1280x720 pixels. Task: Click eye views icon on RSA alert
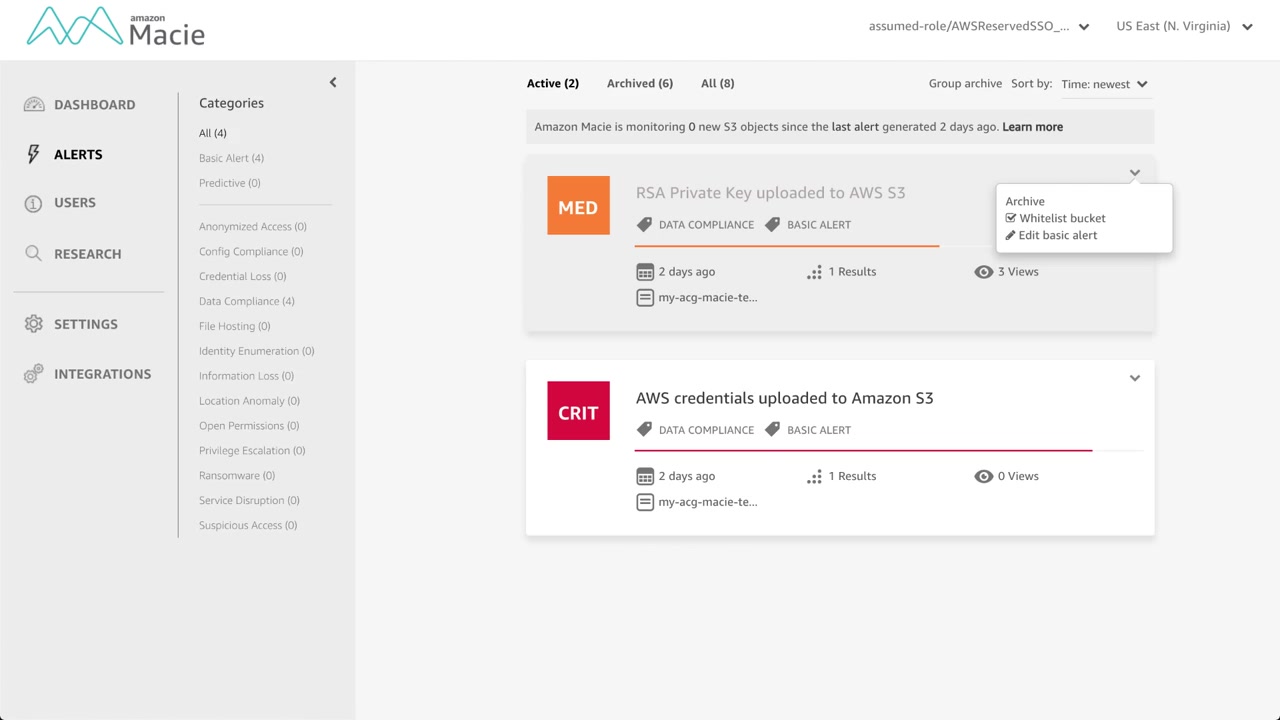click(x=984, y=272)
